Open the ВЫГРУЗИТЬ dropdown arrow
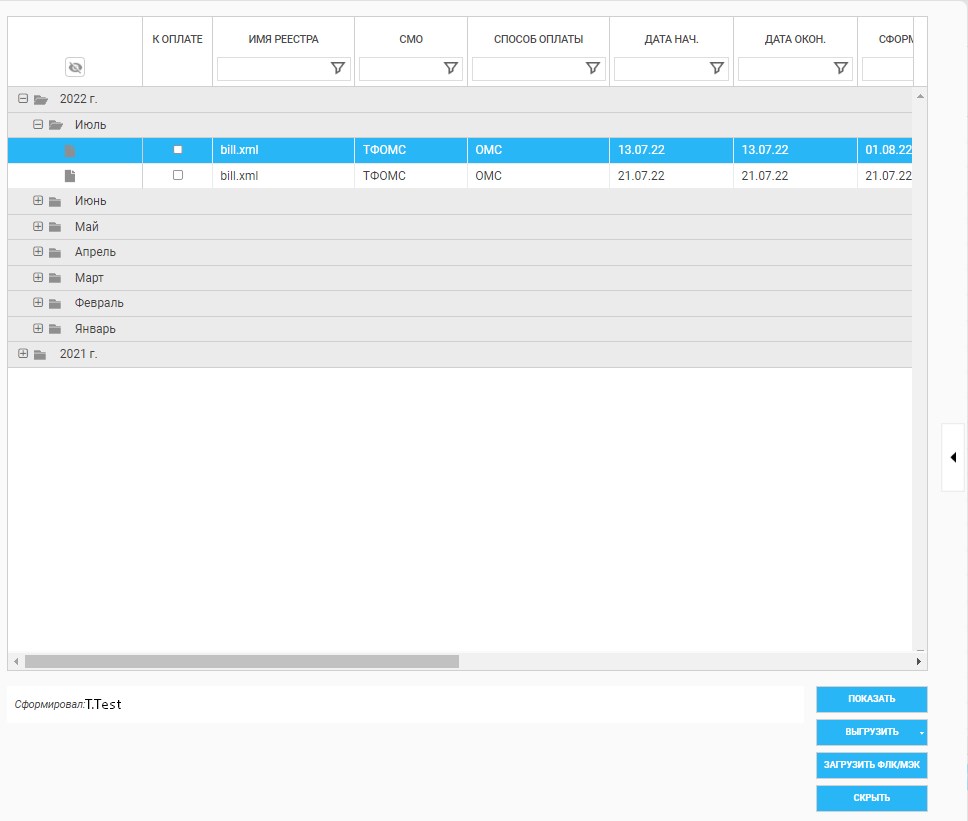 coord(921,732)
